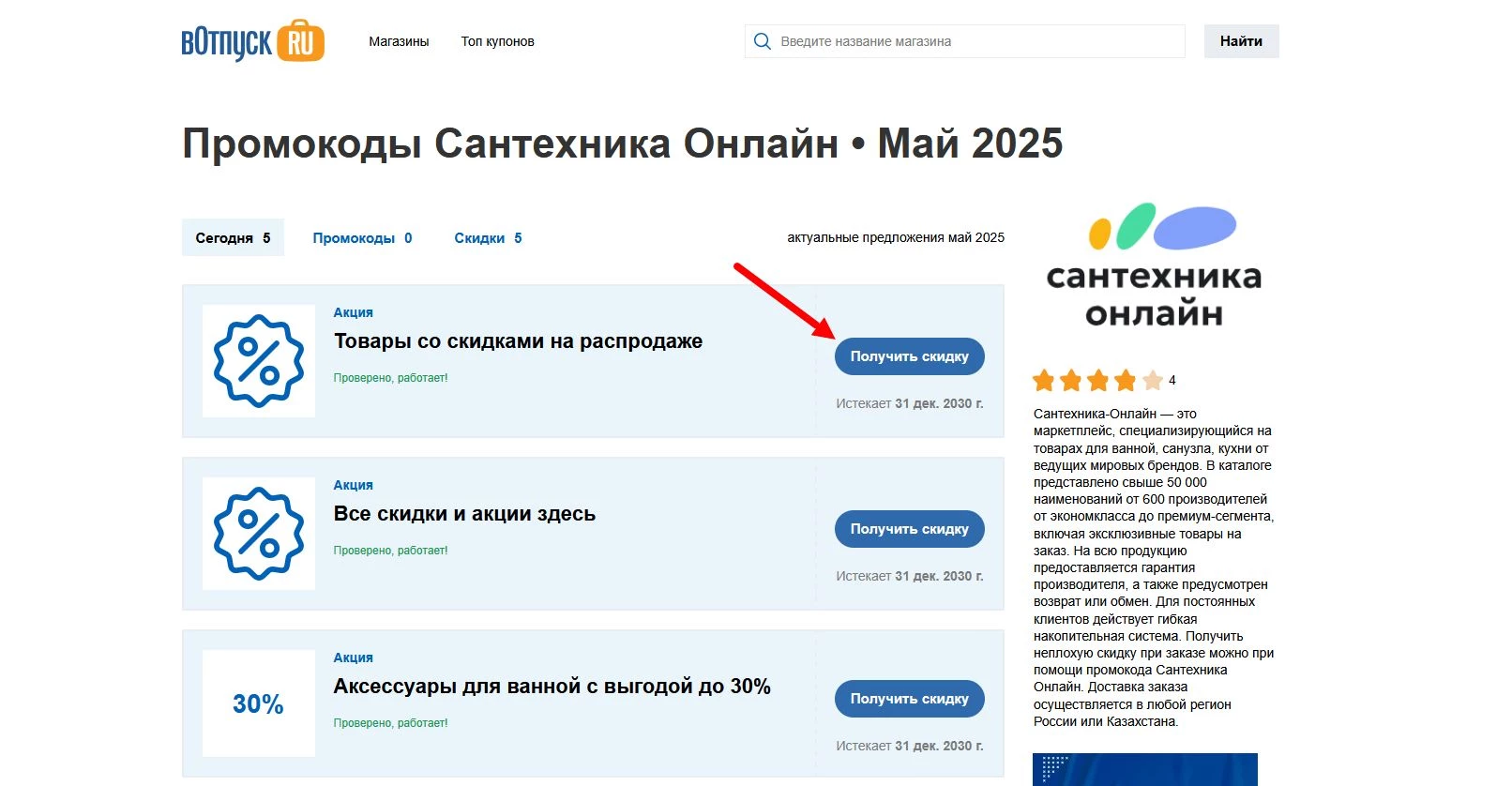The width and height of the screenshot is (1512, 786).
Task: Click Проверено, работает! under sale items offer
Action: pos(391,378)
